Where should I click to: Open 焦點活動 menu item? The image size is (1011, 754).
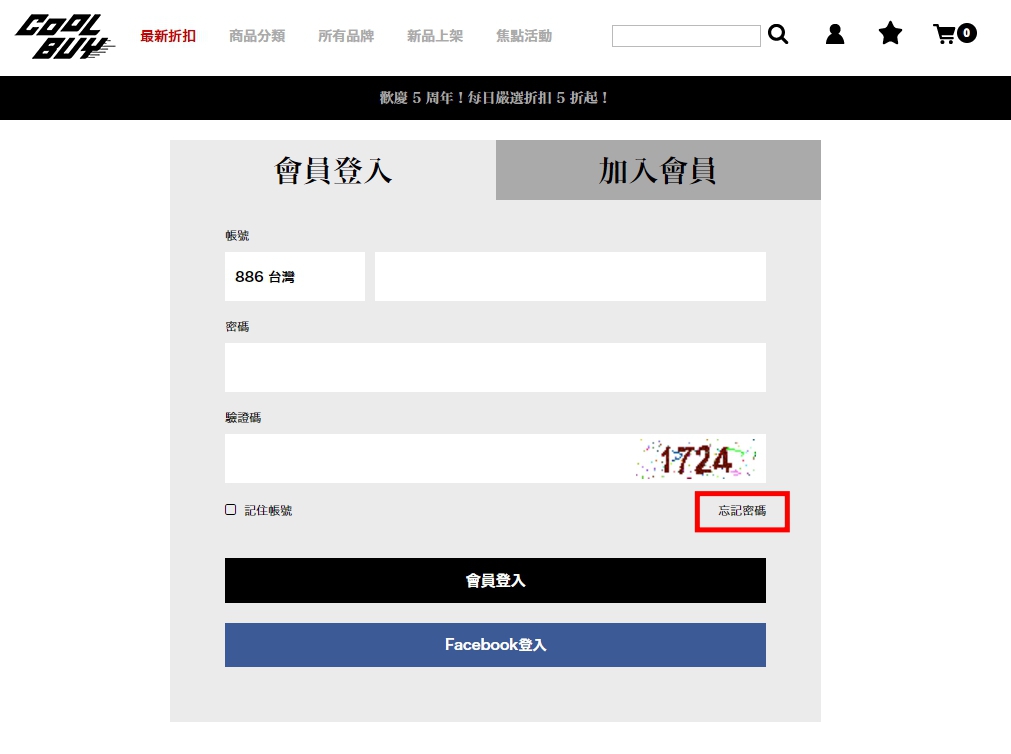click(x=524, y=36)
